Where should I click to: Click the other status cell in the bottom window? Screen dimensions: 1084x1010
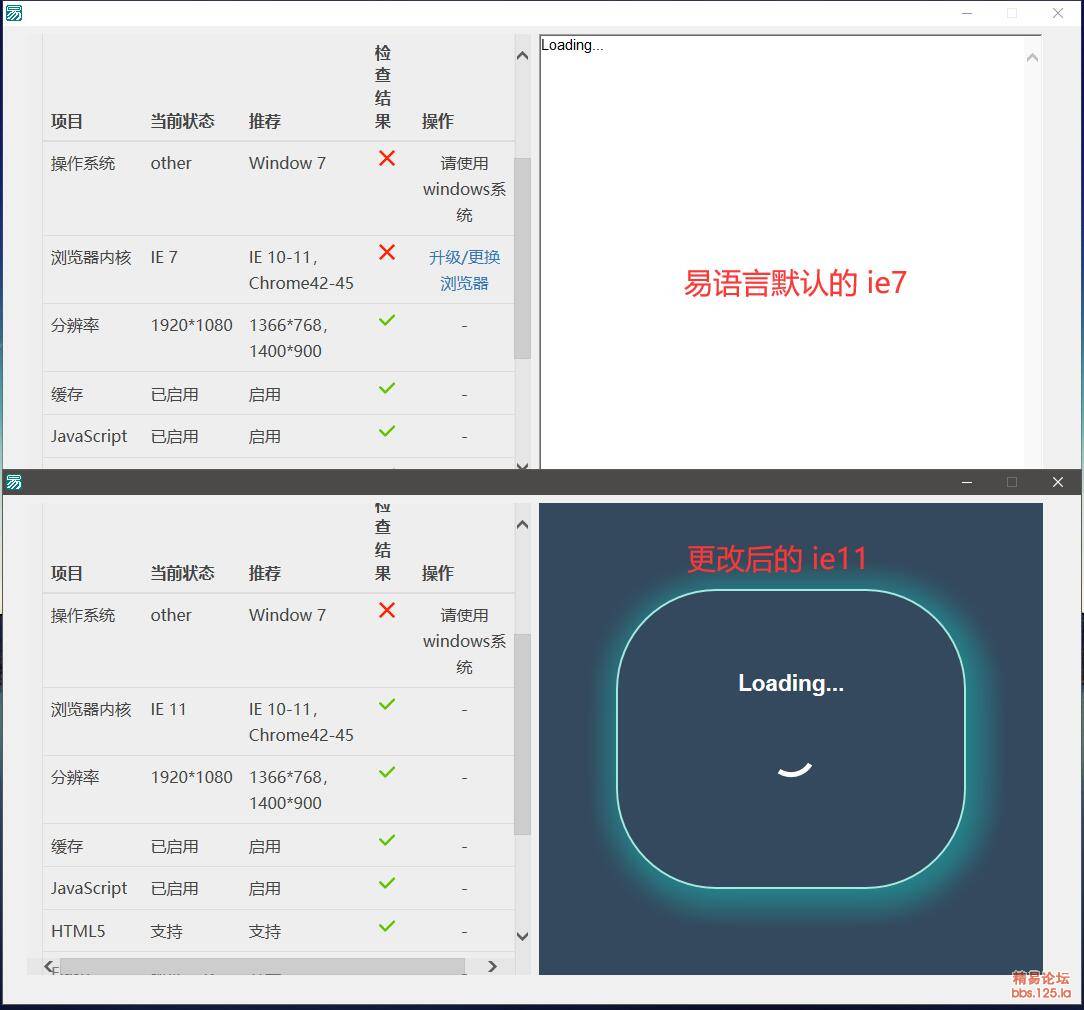point(171,615)
